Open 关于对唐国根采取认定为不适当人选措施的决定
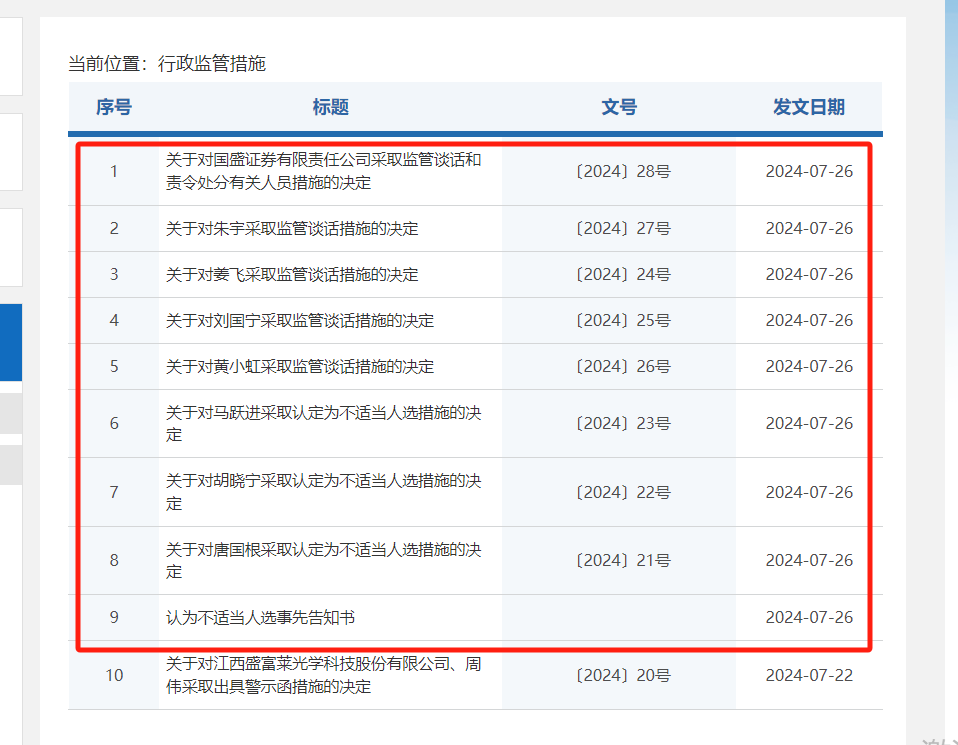958x745 pixels. coord(323,560)
